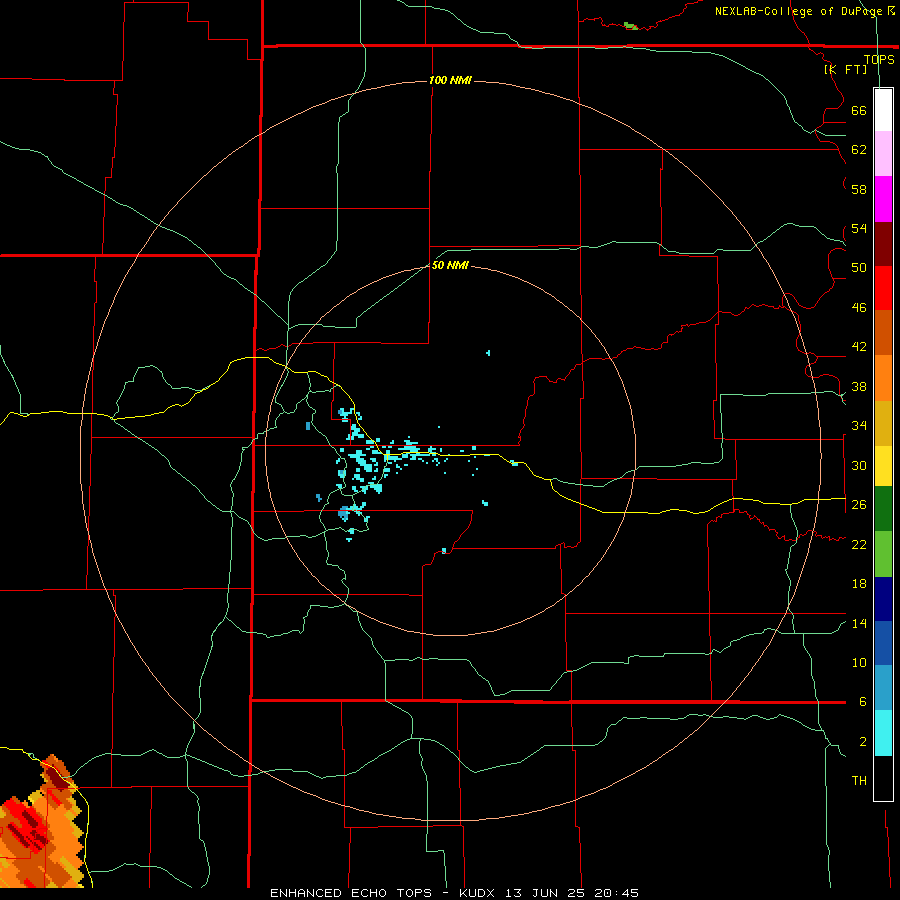Viewport: 900px width, 900px height.
Task: Select the navy blue legend swatch
Action: point(883,599)
